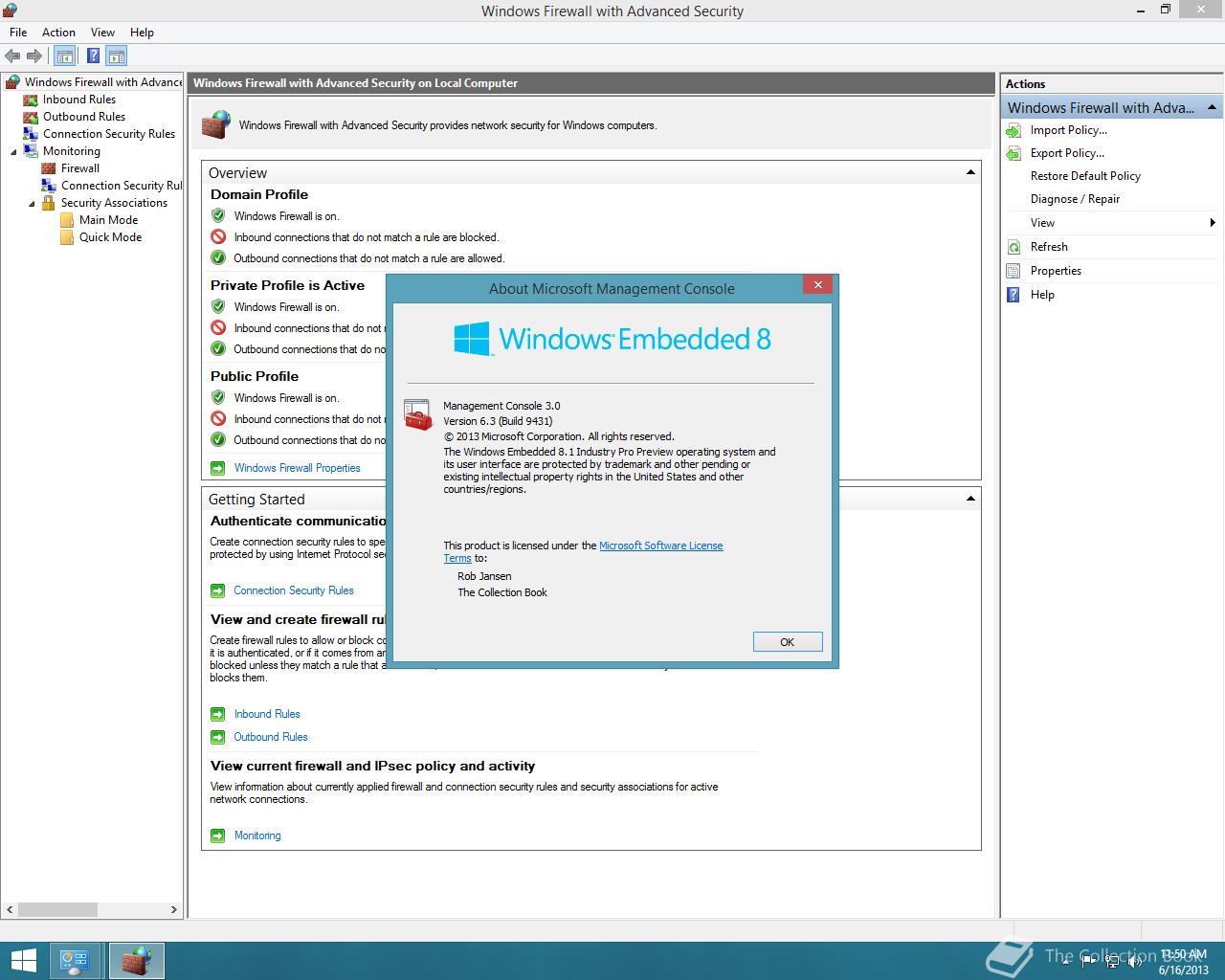This screenshot has width=1225, height=980.
Task: Select the Quick Mode folder icon
Action: pos(67,237)
